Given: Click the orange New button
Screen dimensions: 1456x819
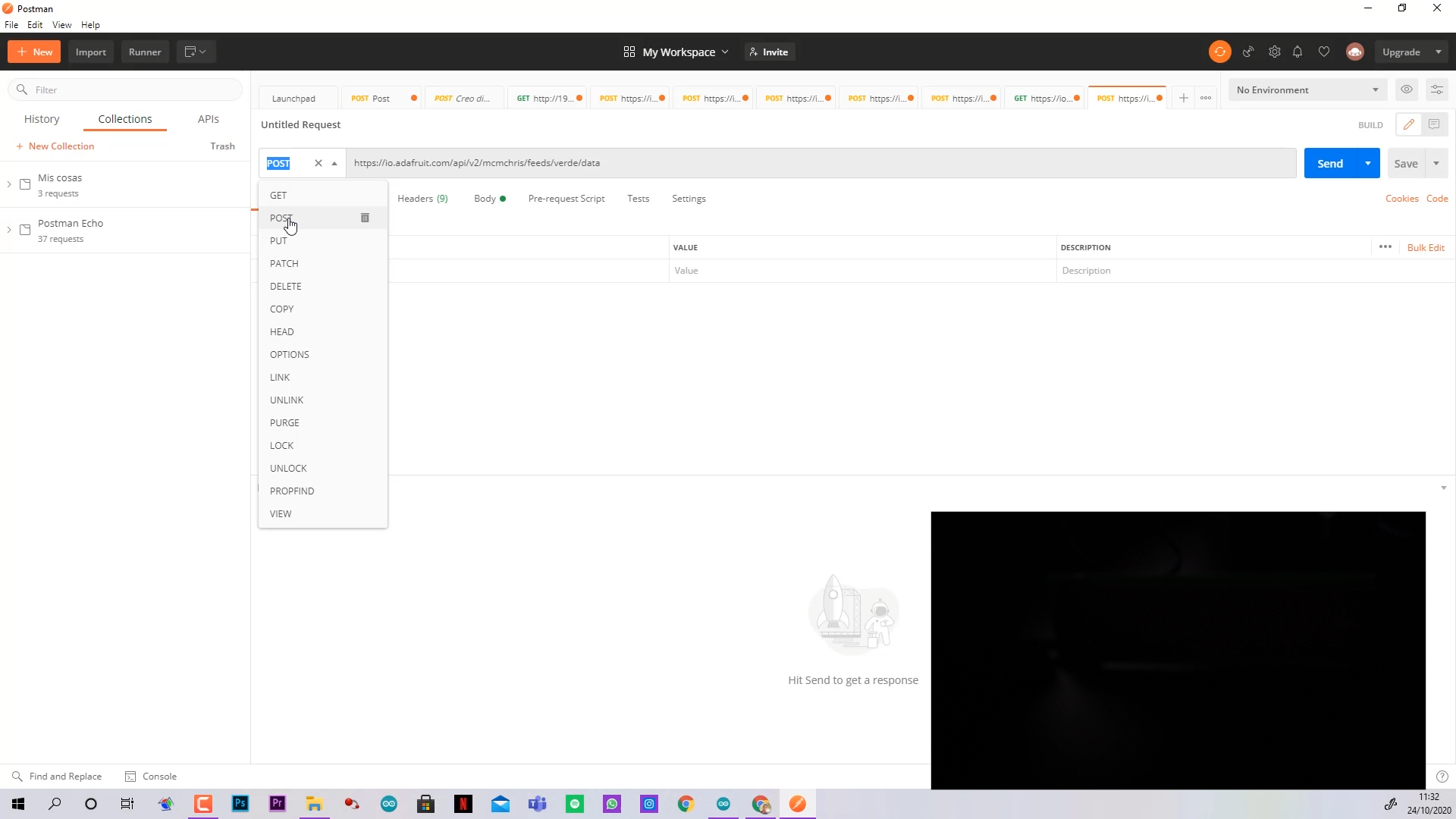Looking at the screenshot, I should click(34, 52).
